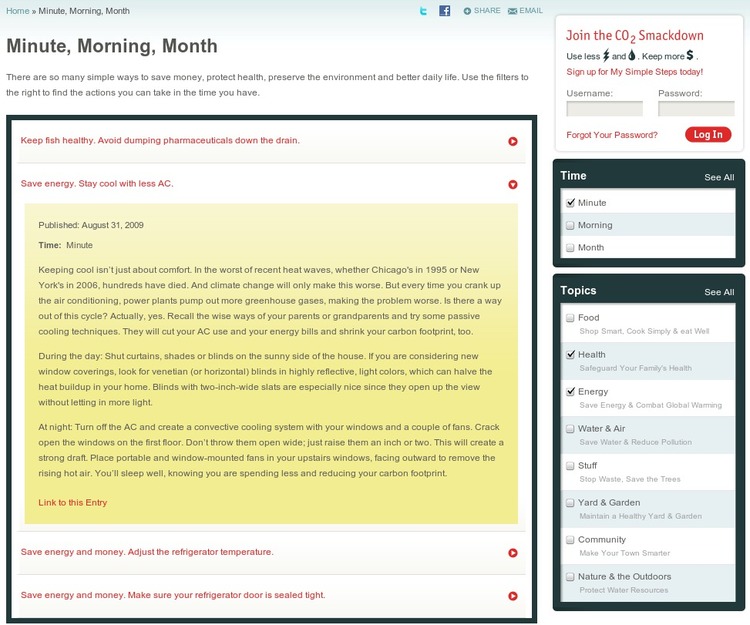Click the Link to this Entry link
The width and height of the screenshot is (750, 625).
point(72,502)
